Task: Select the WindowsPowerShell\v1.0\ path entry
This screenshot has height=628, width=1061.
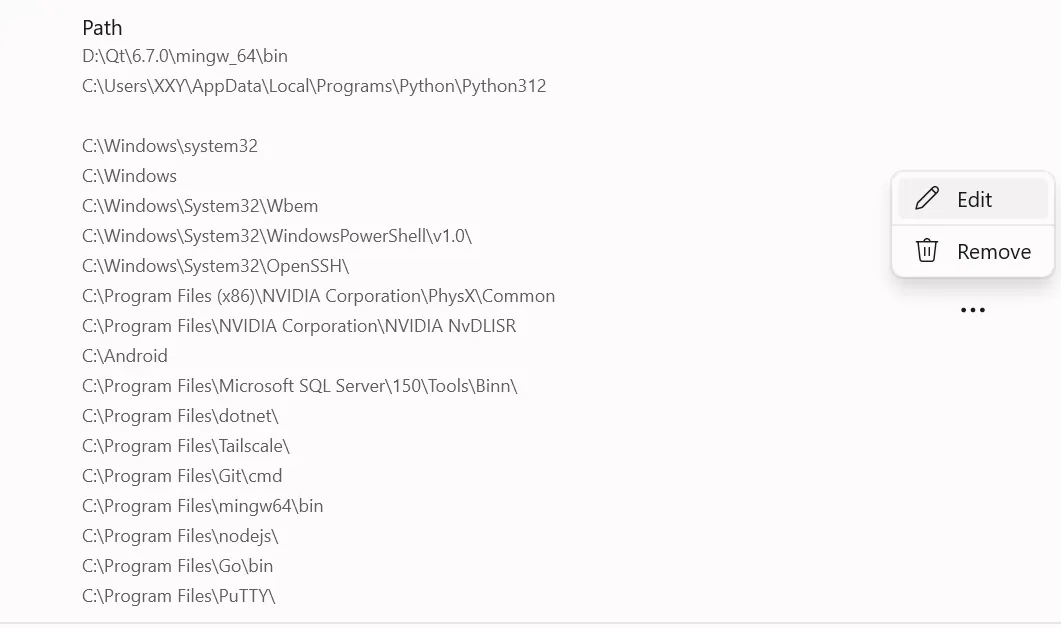Action: click(x=277, y=236)
